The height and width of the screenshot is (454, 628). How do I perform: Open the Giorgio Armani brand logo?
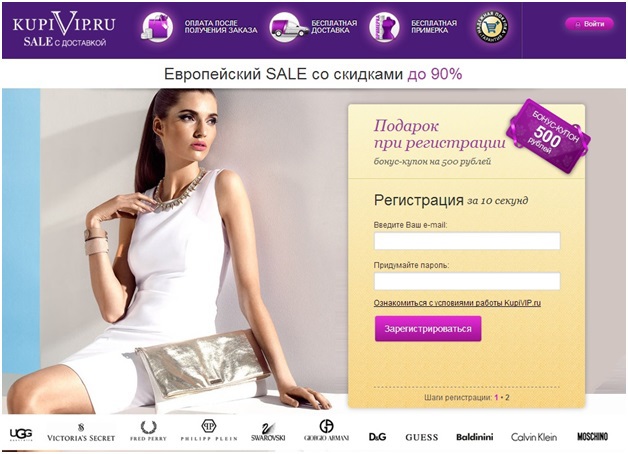(326, 430)
